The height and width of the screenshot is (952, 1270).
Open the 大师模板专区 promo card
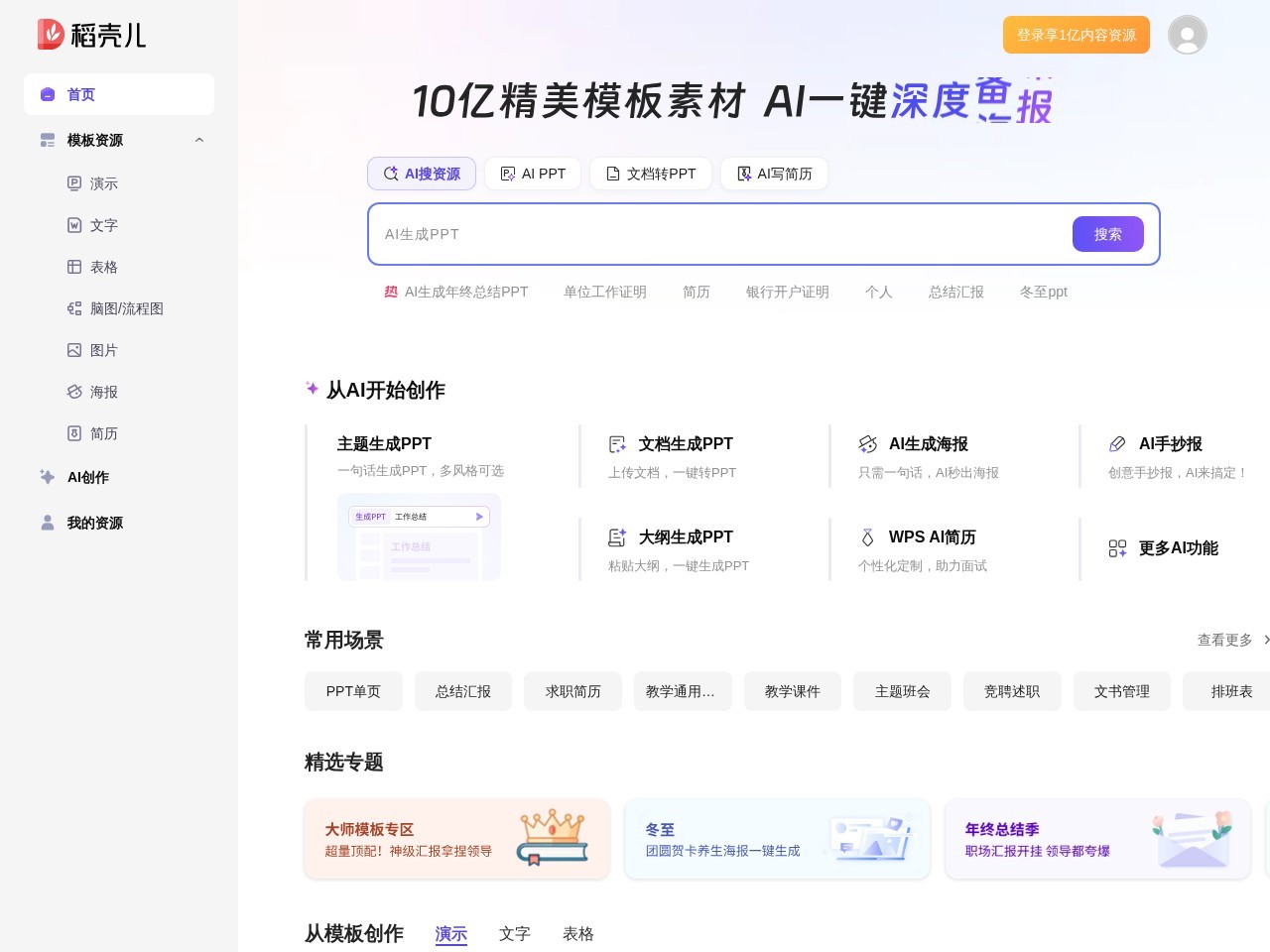[x=456, y=838]
